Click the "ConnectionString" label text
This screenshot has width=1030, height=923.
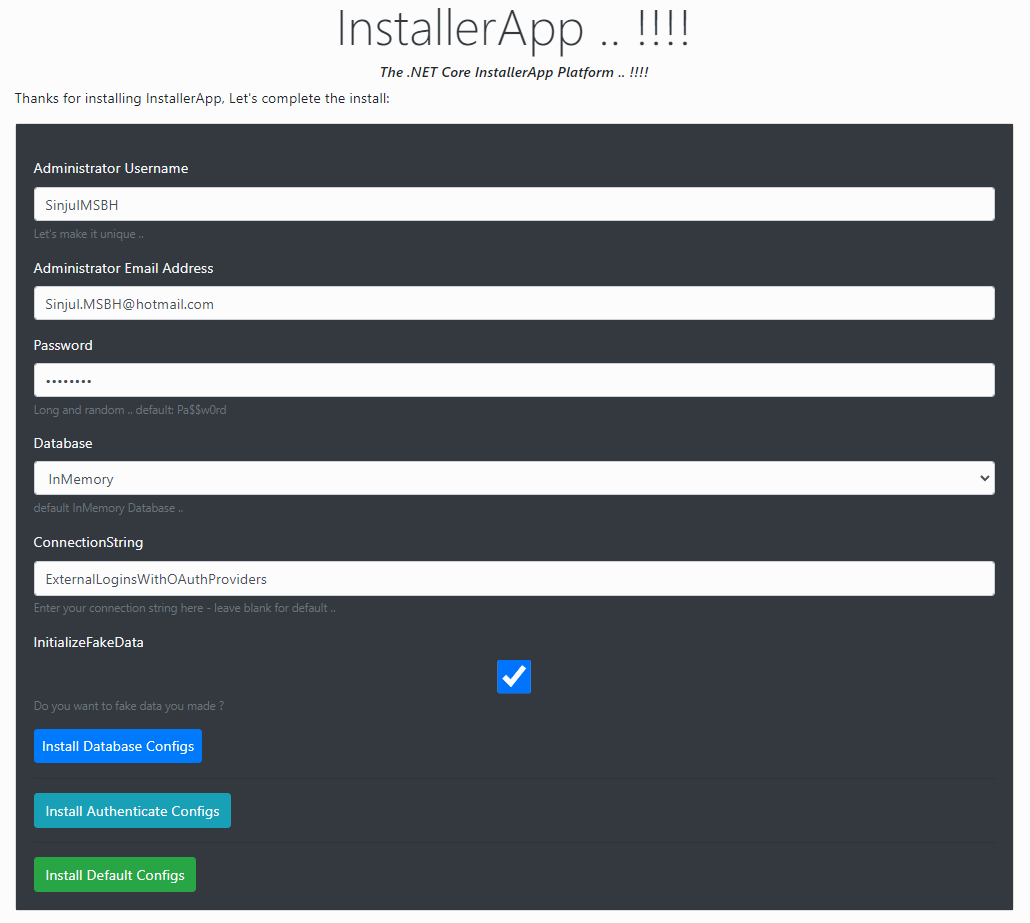pyautogui.click(x=88, y=543)
